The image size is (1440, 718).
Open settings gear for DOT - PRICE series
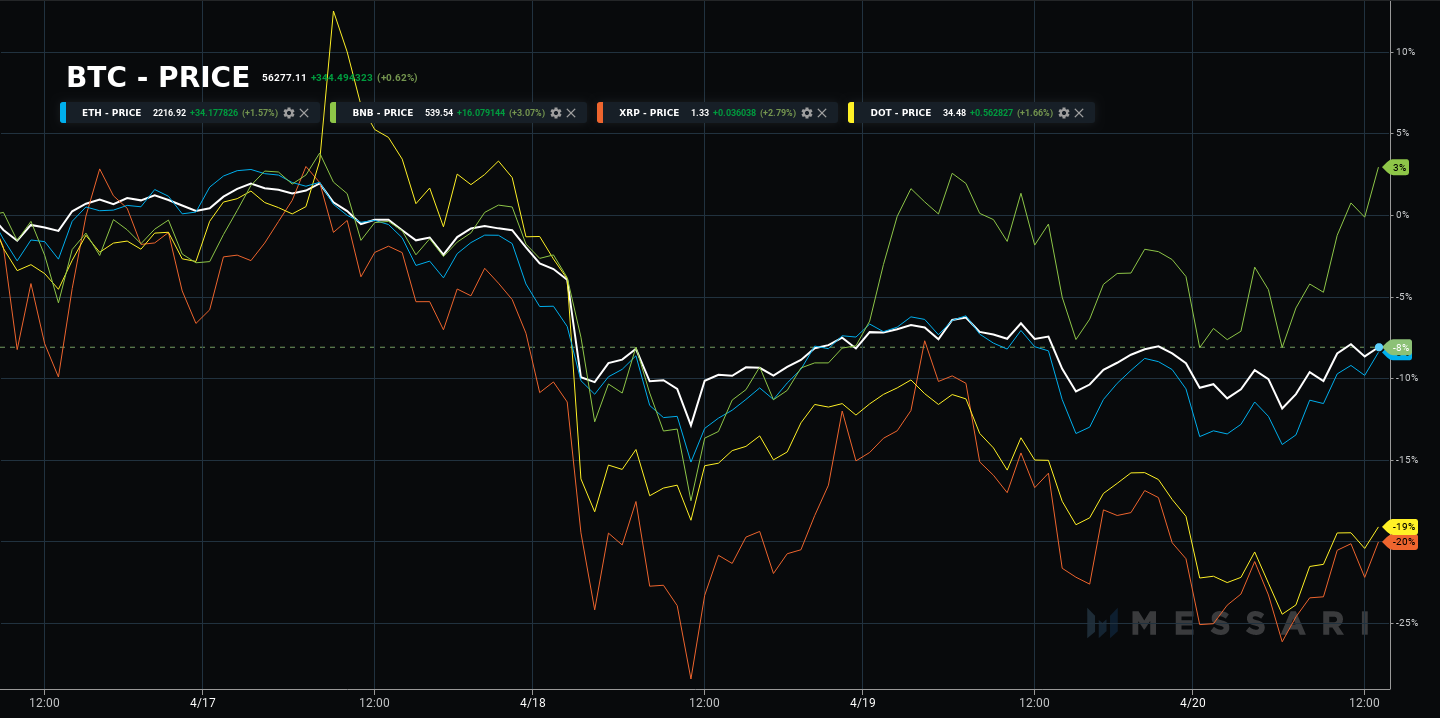[x=1064, y=113]
